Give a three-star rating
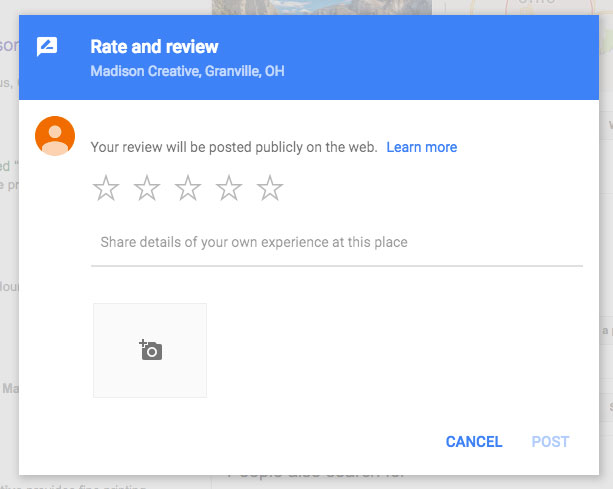Viewport: 613px width, 489px height. (188, 188)
